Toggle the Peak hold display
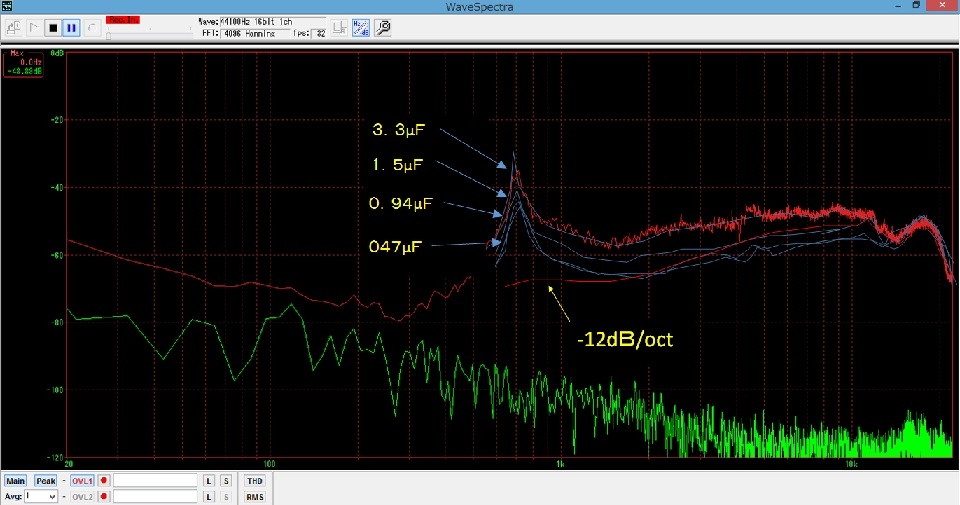The height and width of the screenshot is (505, 960). tap(46, 481)
